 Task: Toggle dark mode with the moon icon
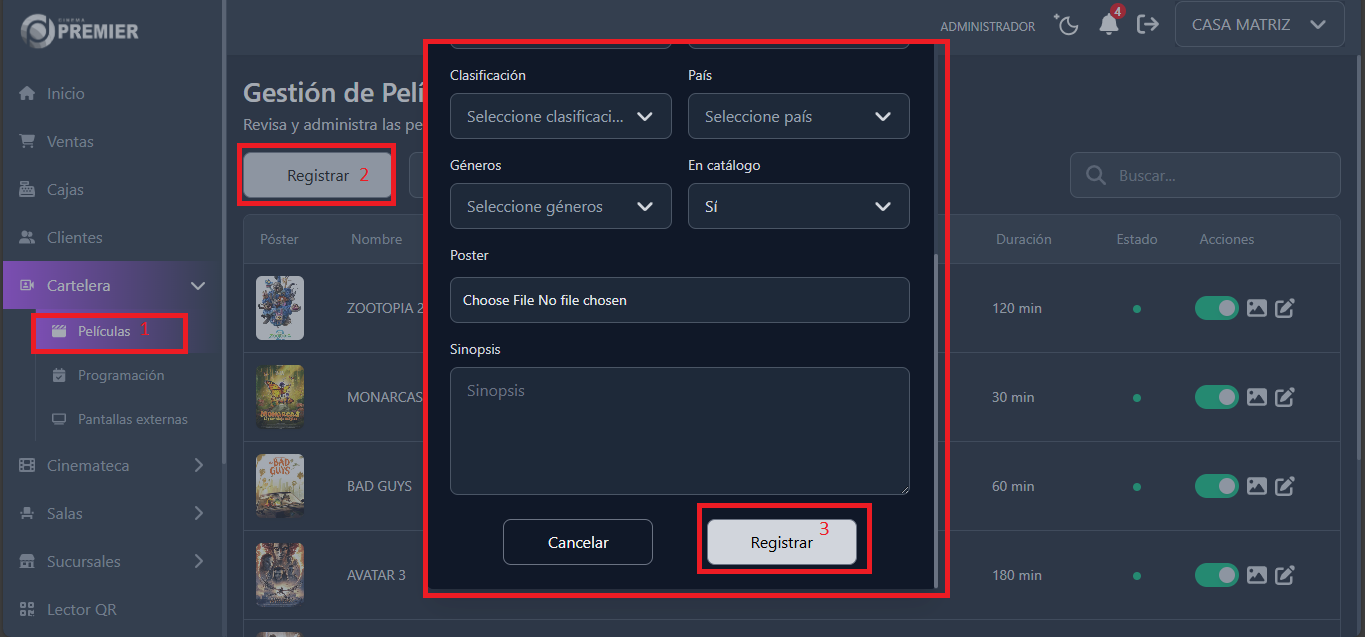[x=1066, y=24]
